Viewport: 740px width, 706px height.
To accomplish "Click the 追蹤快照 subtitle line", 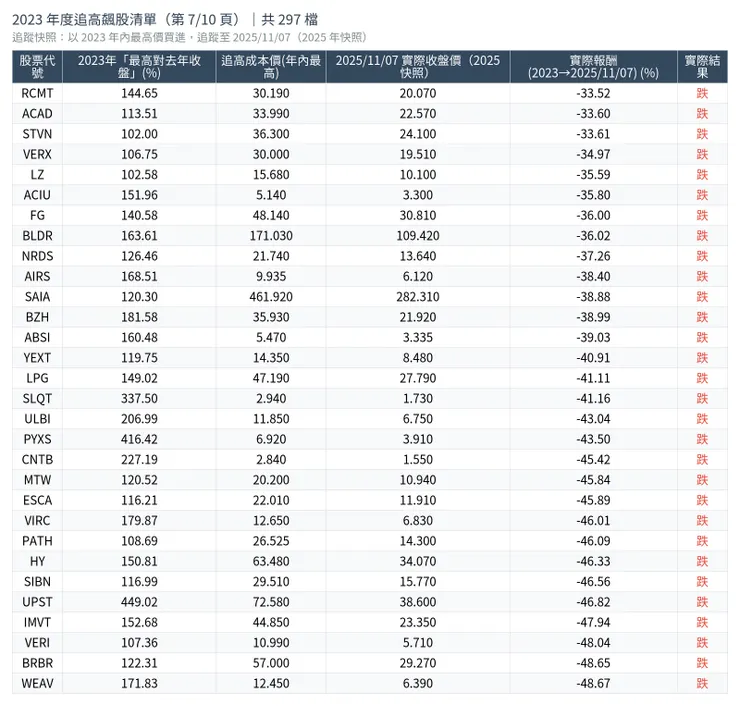I will pos(190,37).
